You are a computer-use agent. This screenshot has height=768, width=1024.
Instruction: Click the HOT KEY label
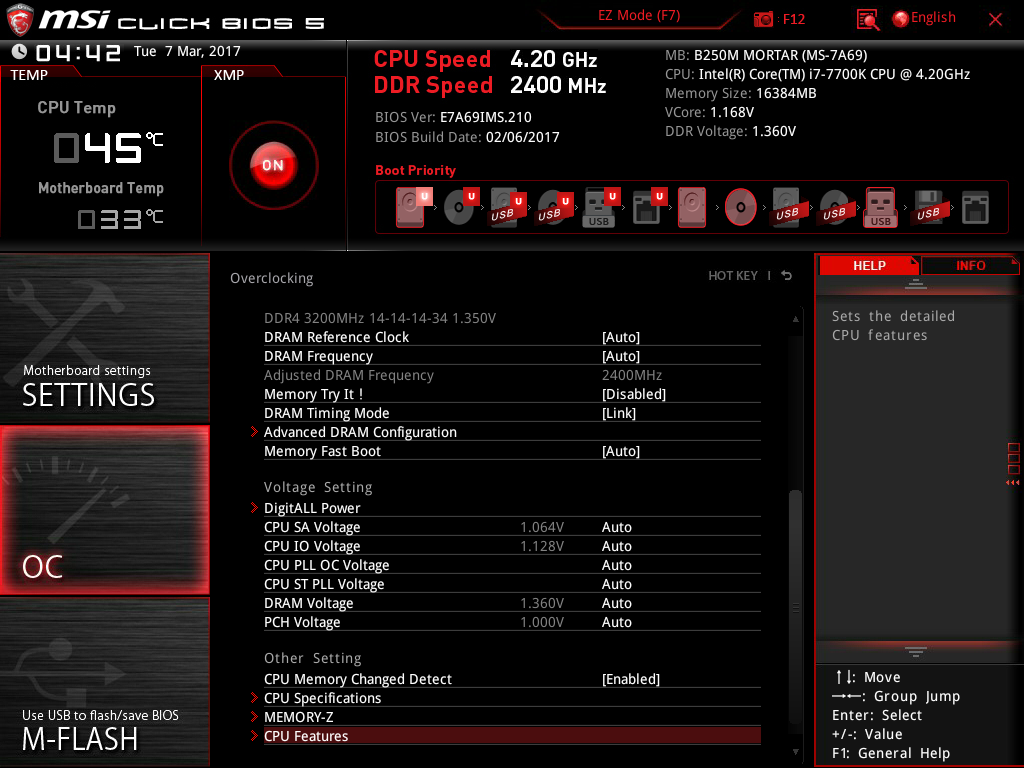pyautogui.click(x=733, y=276)
